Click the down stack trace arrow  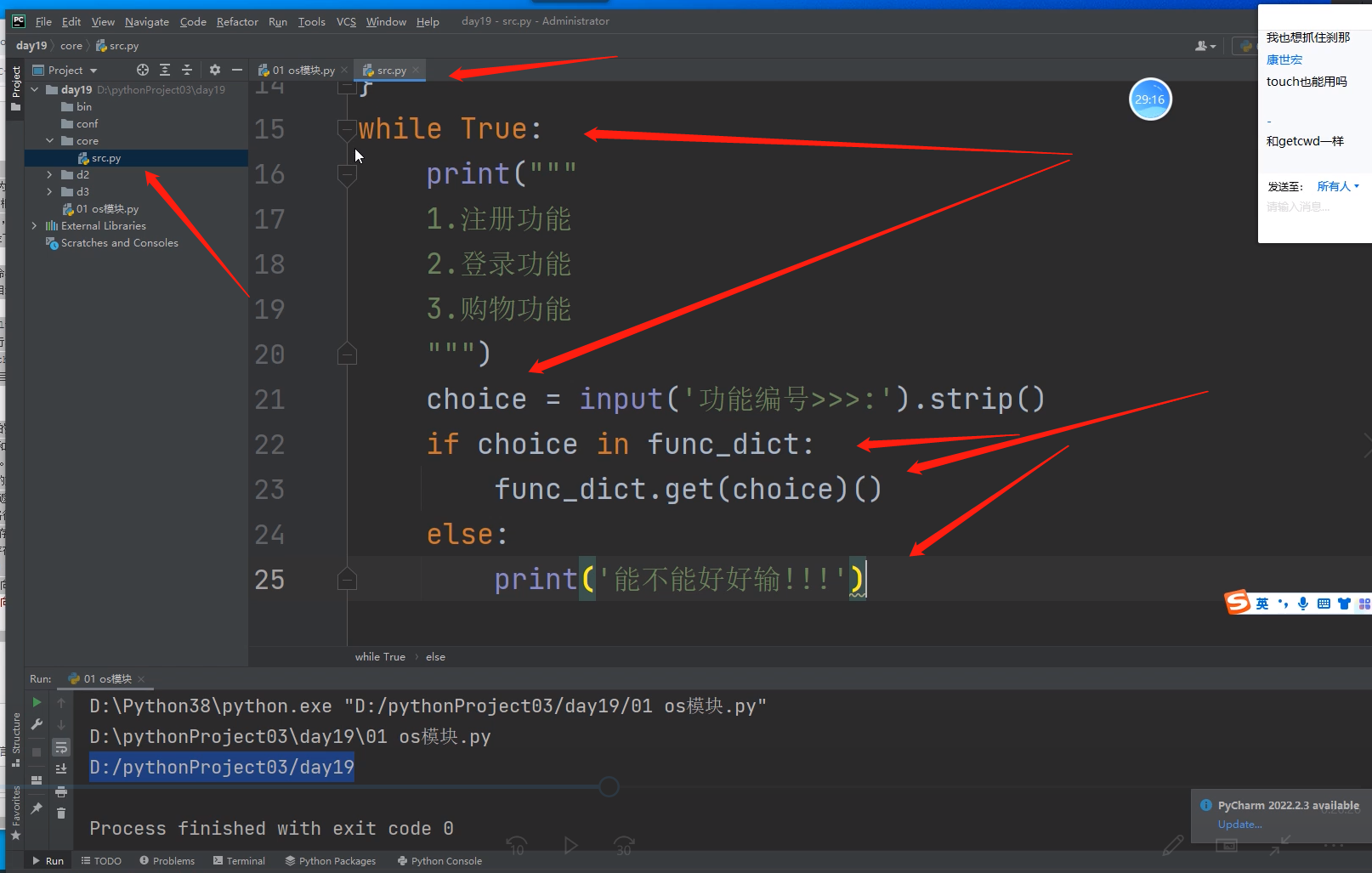click(61, 724)
